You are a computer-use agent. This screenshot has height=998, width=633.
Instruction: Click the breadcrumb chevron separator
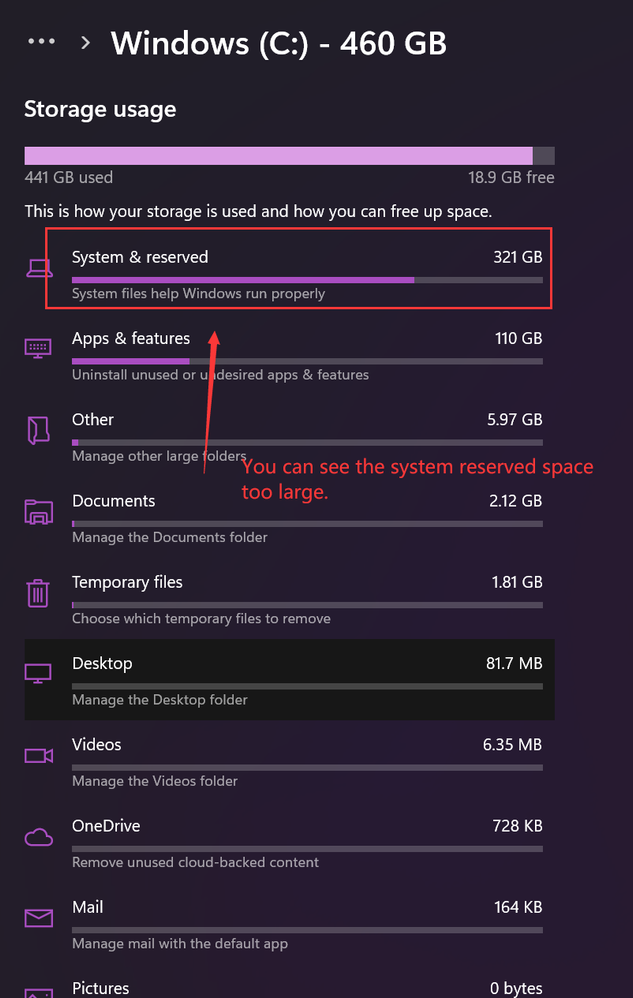tap(85, 43)
